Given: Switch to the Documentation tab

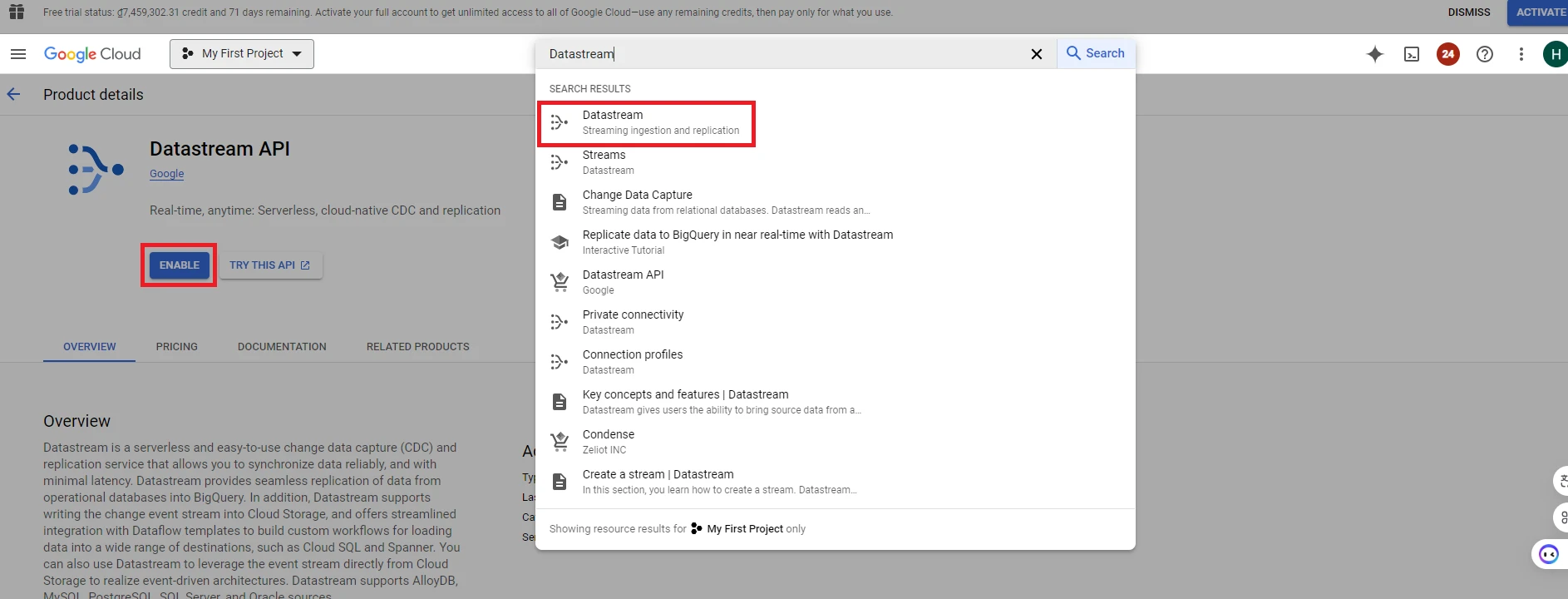Looking at the screenshot, I should click(x=282, y=347).
